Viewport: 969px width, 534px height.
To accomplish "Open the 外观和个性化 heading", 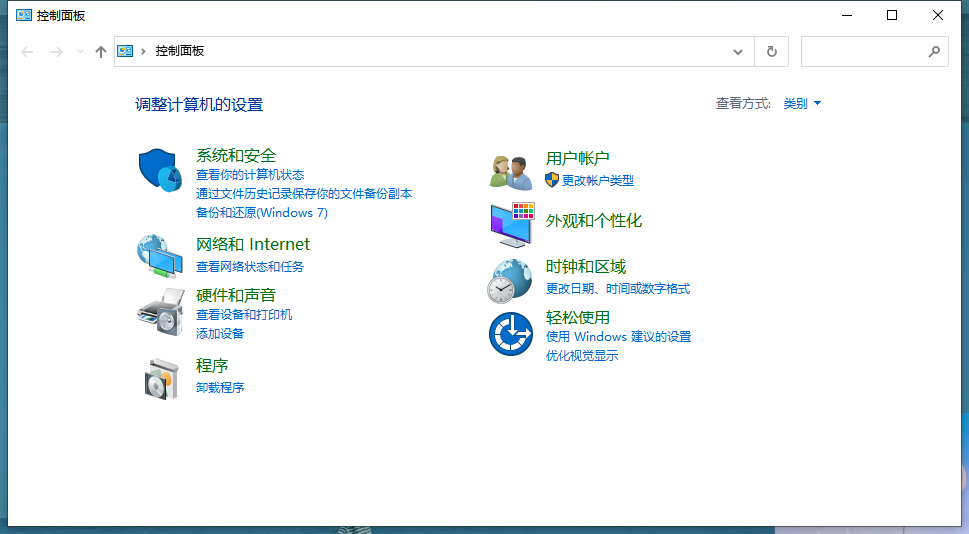I will coord(594,221).
